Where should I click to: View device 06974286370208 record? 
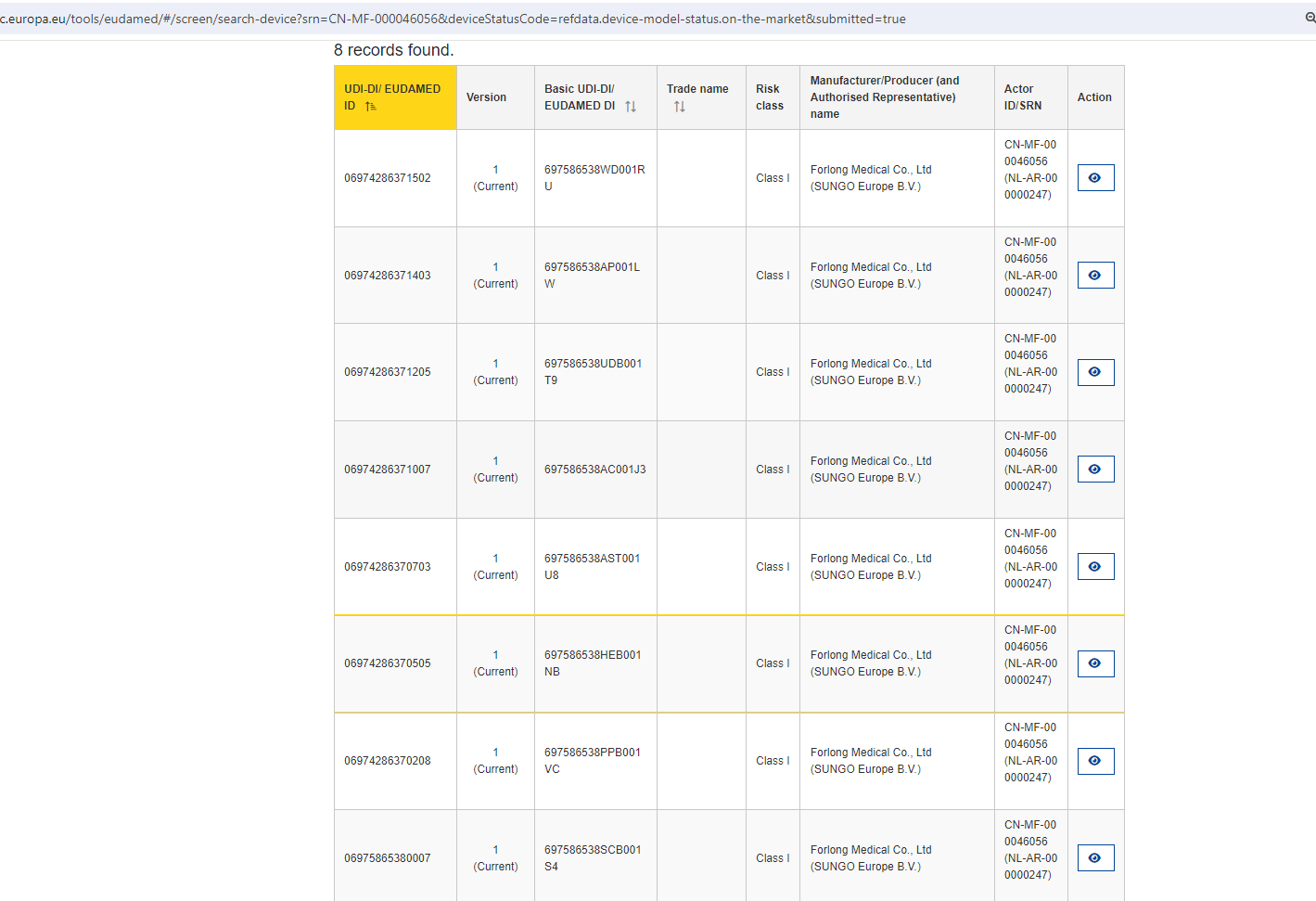(1095, 761)
